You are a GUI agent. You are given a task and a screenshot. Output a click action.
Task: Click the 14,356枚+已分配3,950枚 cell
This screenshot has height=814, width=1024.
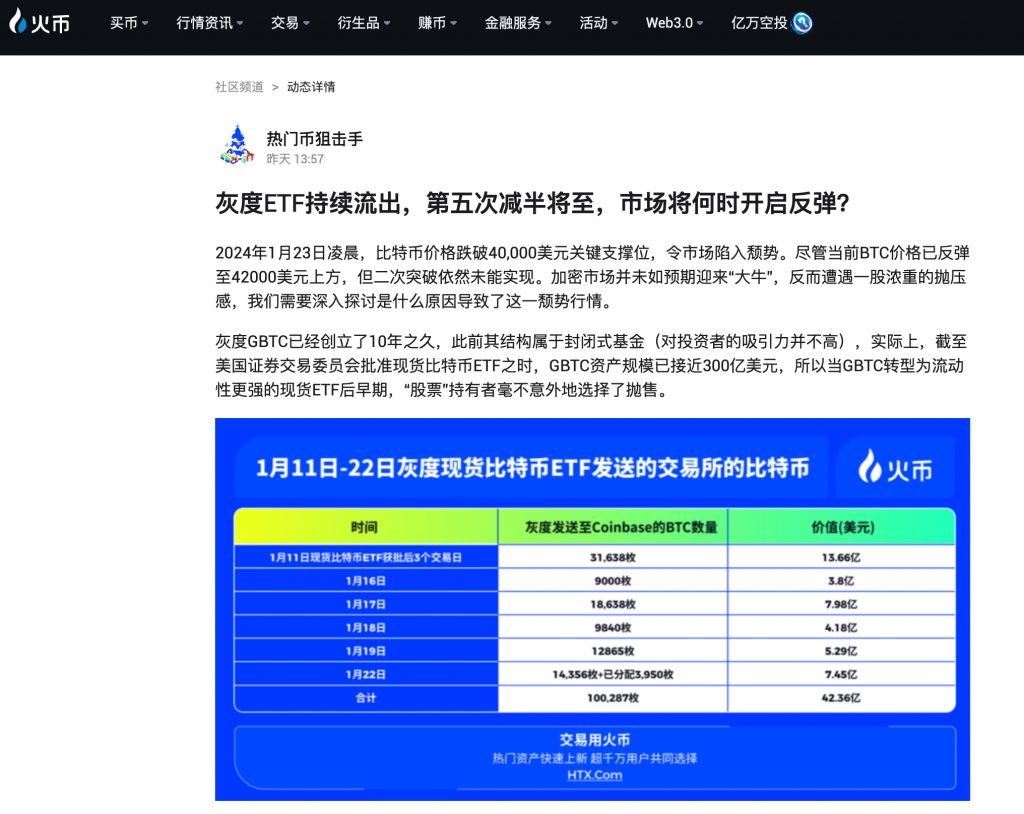(x=613, y=675)
